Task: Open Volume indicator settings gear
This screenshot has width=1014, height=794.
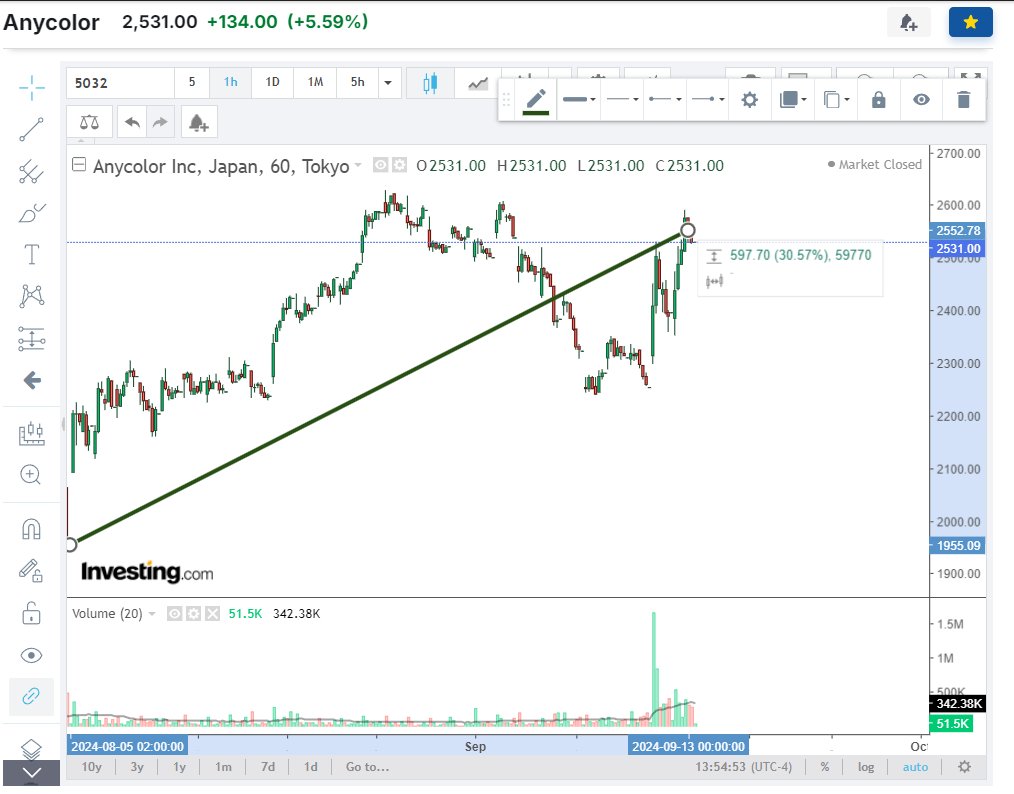Action: point(193,614)
